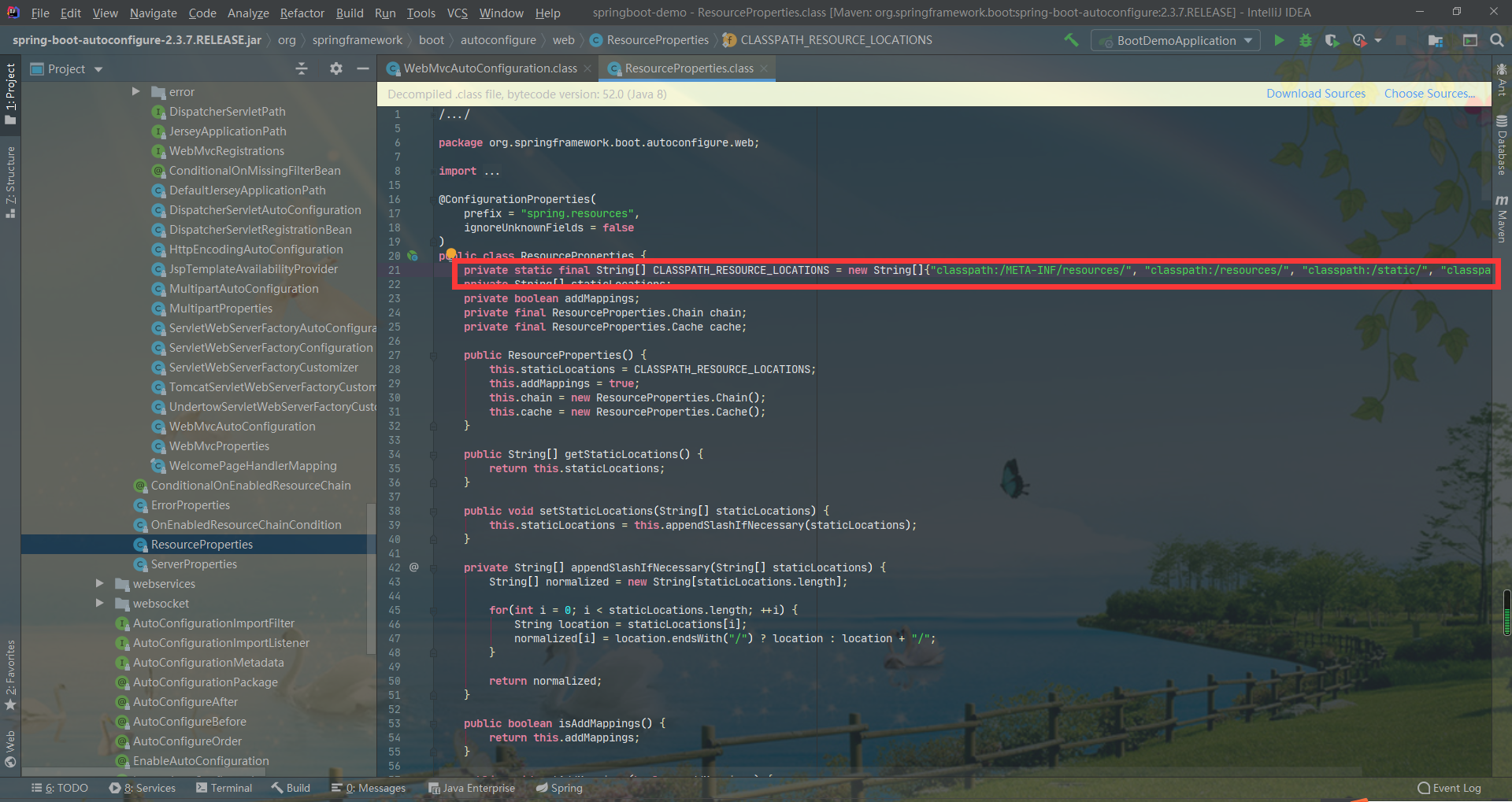Open Project panel settings gear
This screenshot has width=1512, height=802.
point(336,69)
